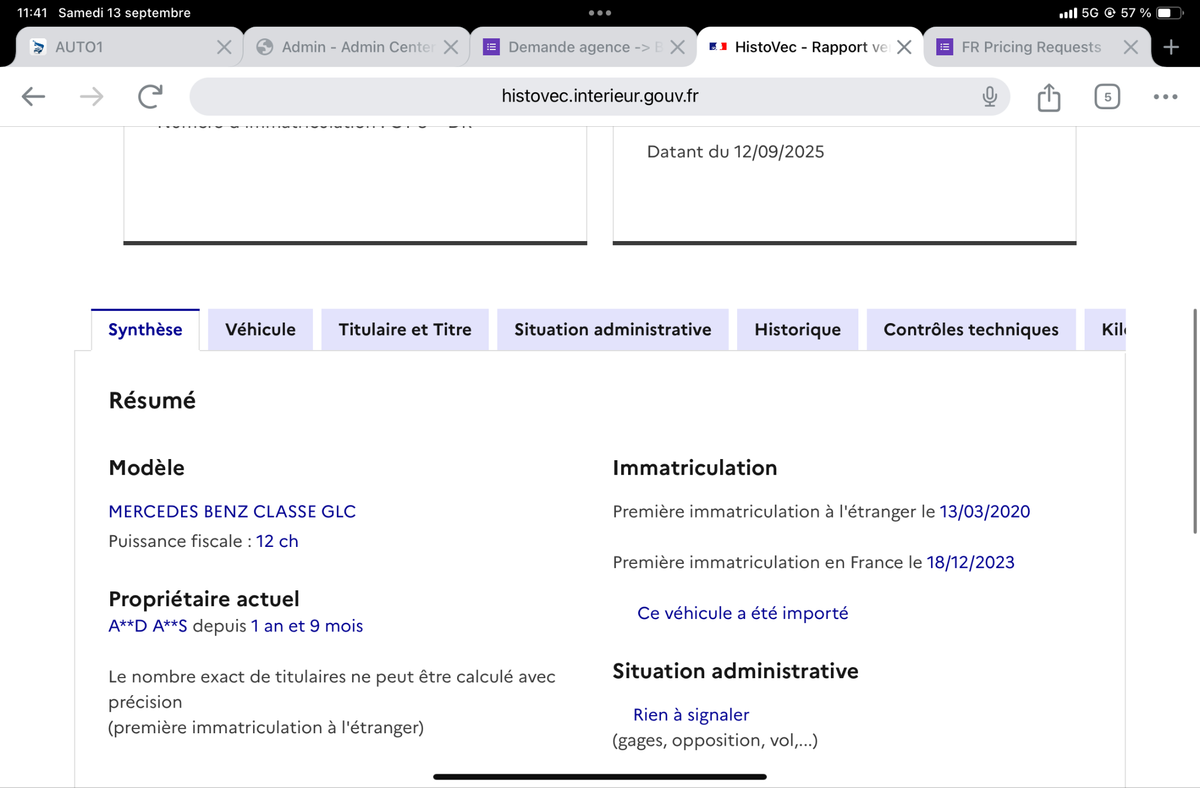The height and width of the screenshot is (788, 1200).
Task: Click the date 18/12/2023
Action: tap(971, 562)
